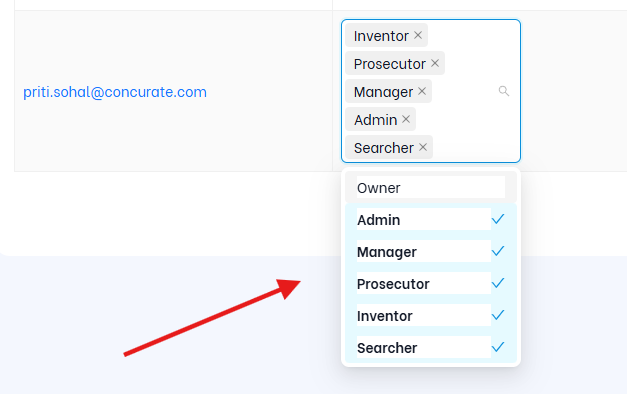This screenshot has height=394, width=627.
Task: Remove the Admin tag with its X
Action: (406, 119)
